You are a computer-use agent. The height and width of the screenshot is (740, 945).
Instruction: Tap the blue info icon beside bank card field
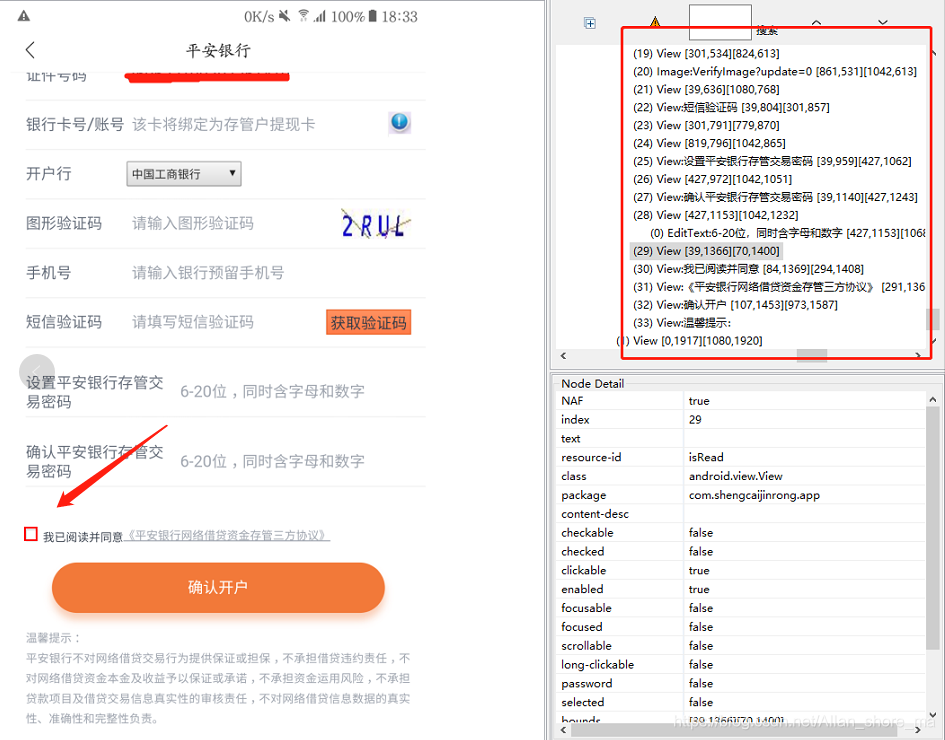[400, 122]
